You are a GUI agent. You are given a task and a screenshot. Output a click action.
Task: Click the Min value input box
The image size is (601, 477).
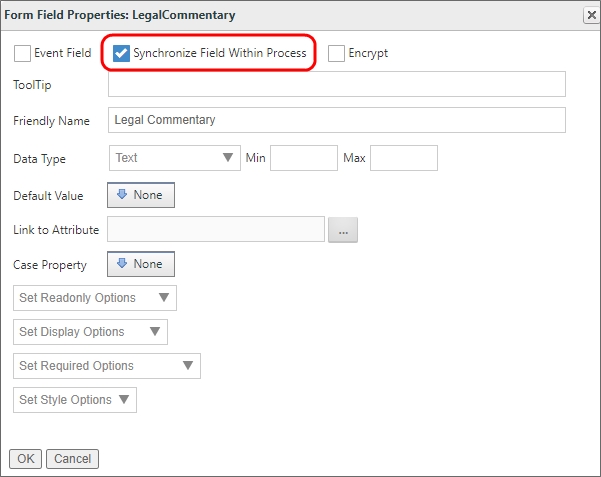(x=304, y=158)
